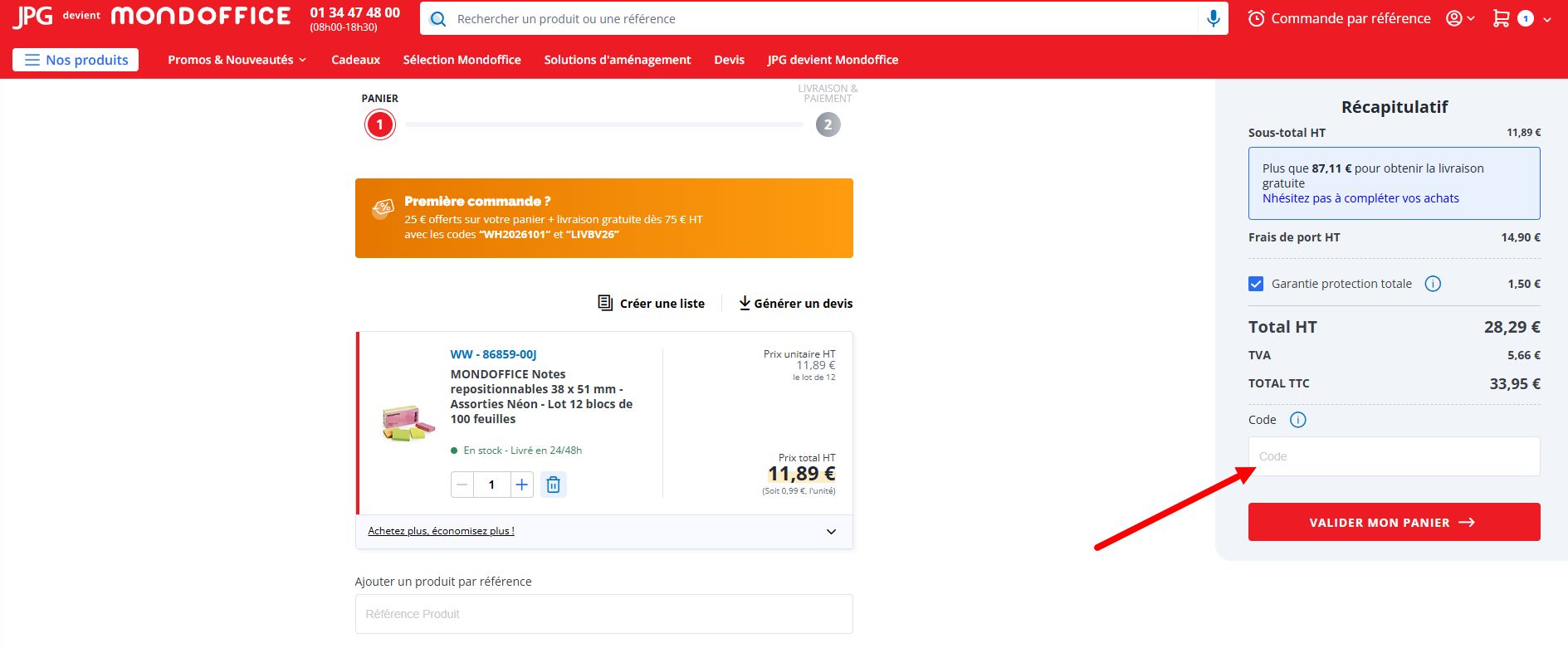Increase quantity with plus button
Image resolution: width=1568 pixels, height=648 pixels.
click(x=521, y=485)
